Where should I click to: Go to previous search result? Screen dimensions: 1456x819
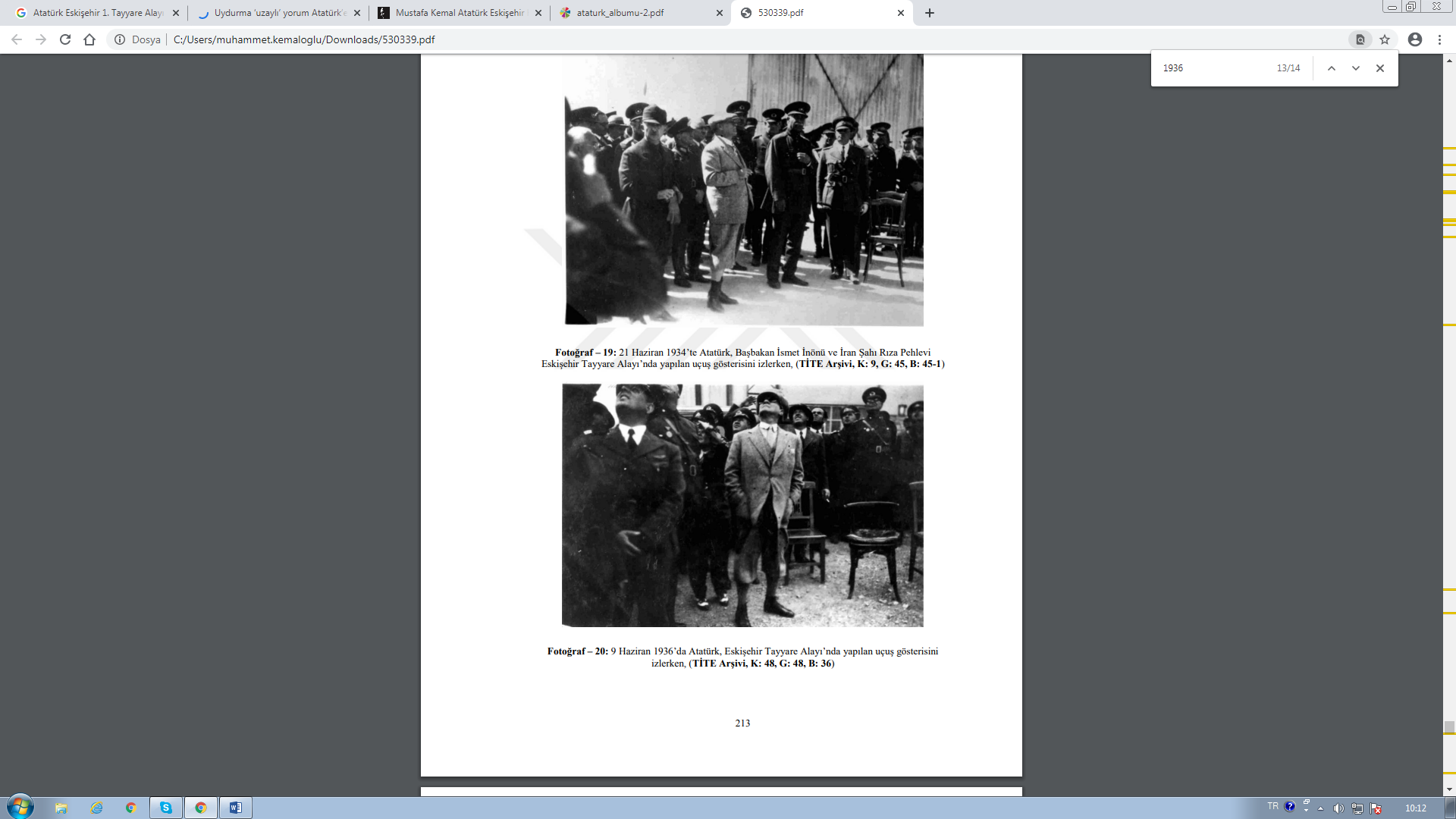pyautogui.click(x=1331, y=68)
